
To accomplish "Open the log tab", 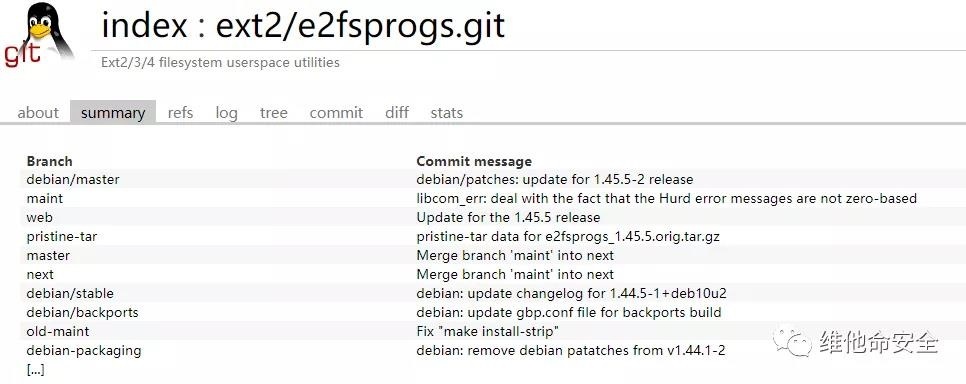I will [x=226, y=113].
